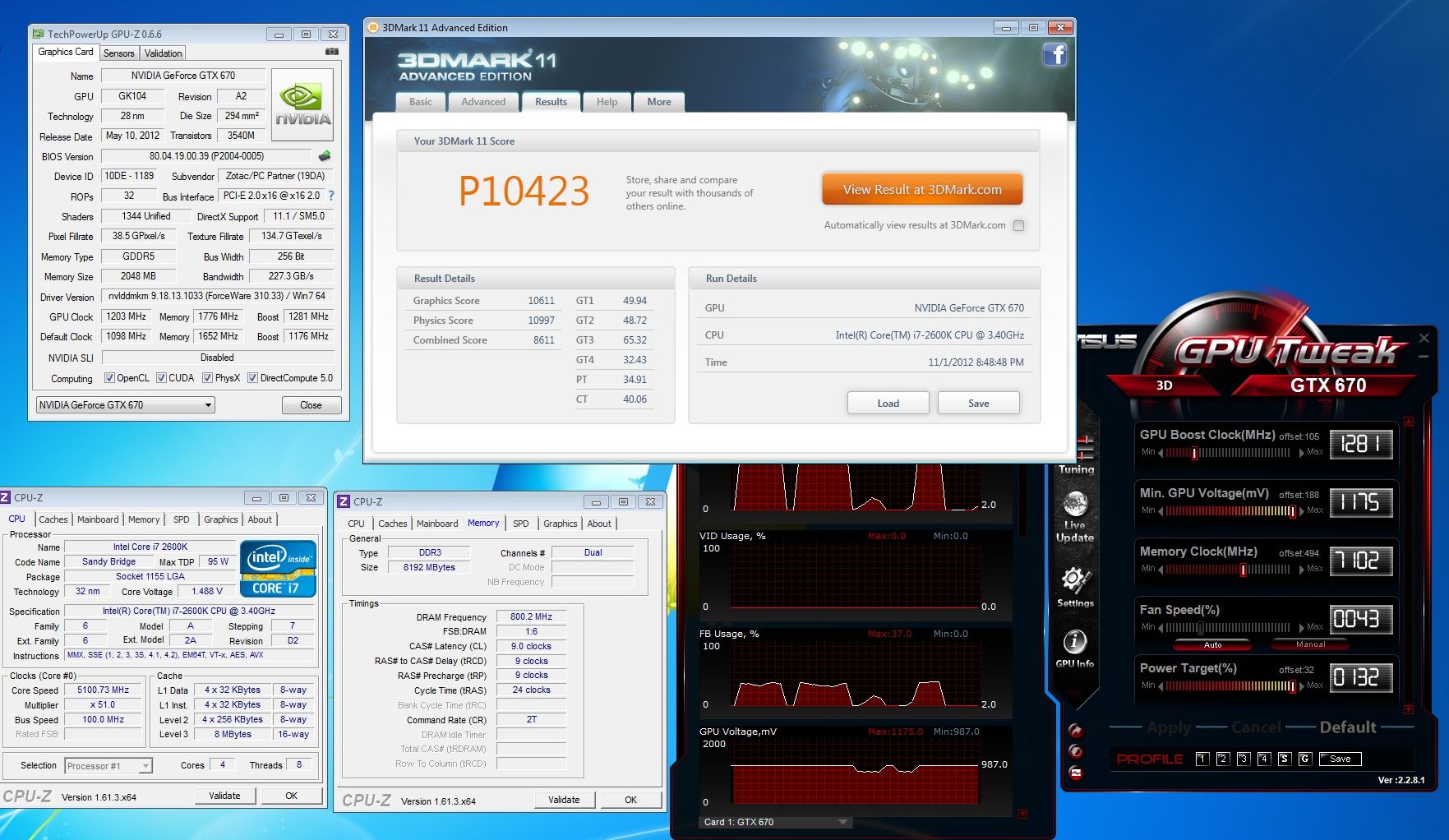Open Mainboard tab in the CPU-Z Memory window

pos(437,524)
